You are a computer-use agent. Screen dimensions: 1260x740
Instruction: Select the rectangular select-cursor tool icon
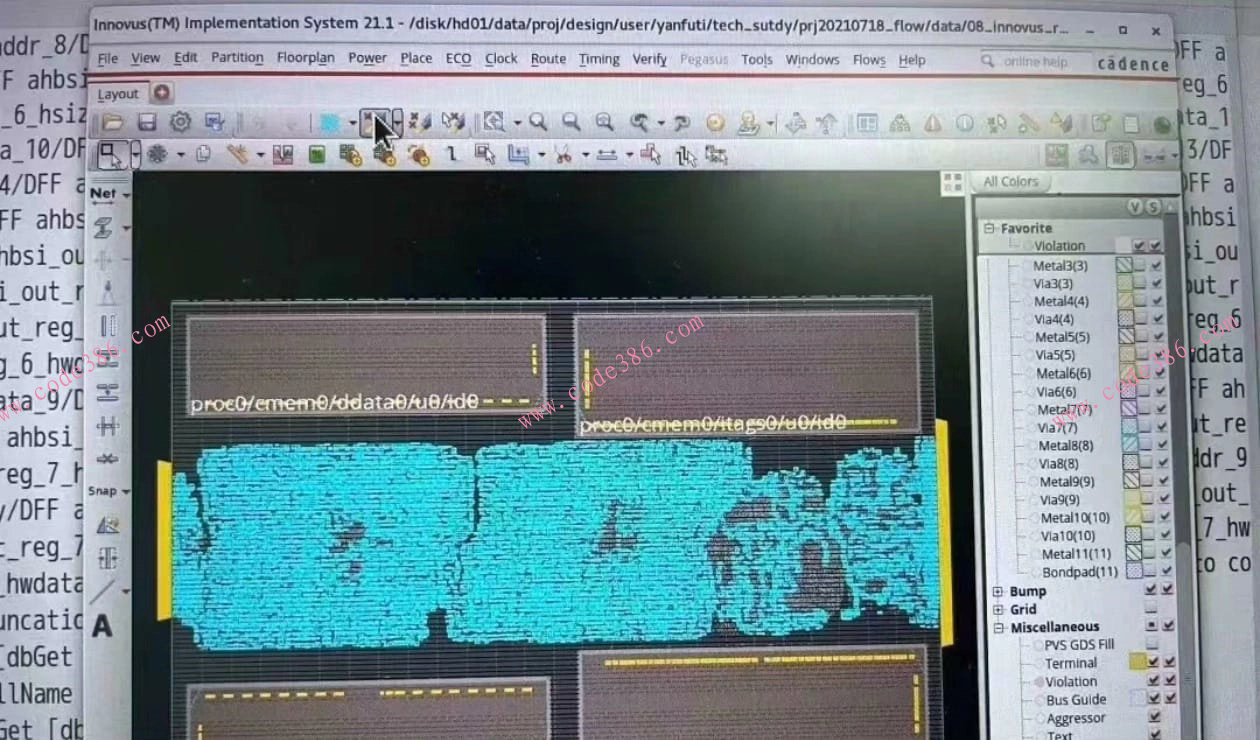(x=111, y=155)
